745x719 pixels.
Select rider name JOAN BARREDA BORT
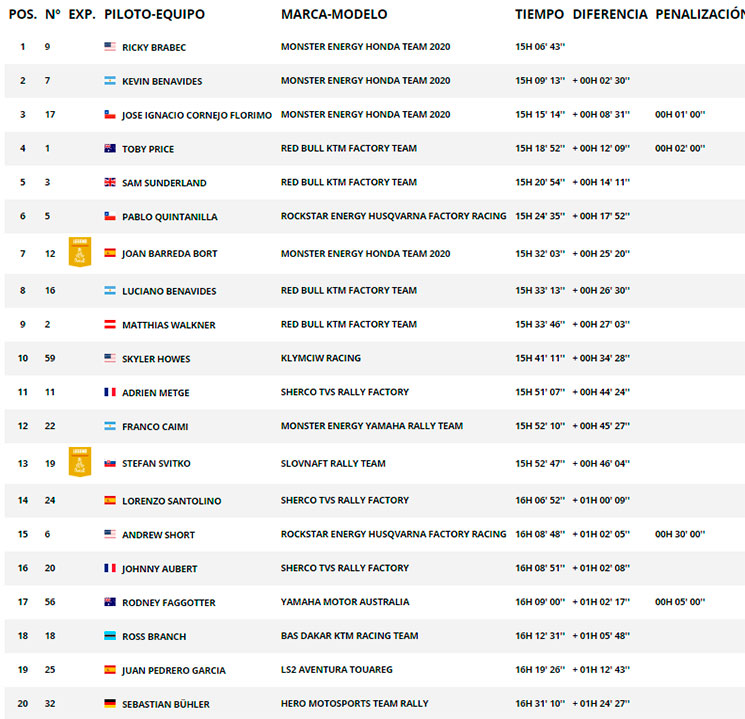[169, 254]
